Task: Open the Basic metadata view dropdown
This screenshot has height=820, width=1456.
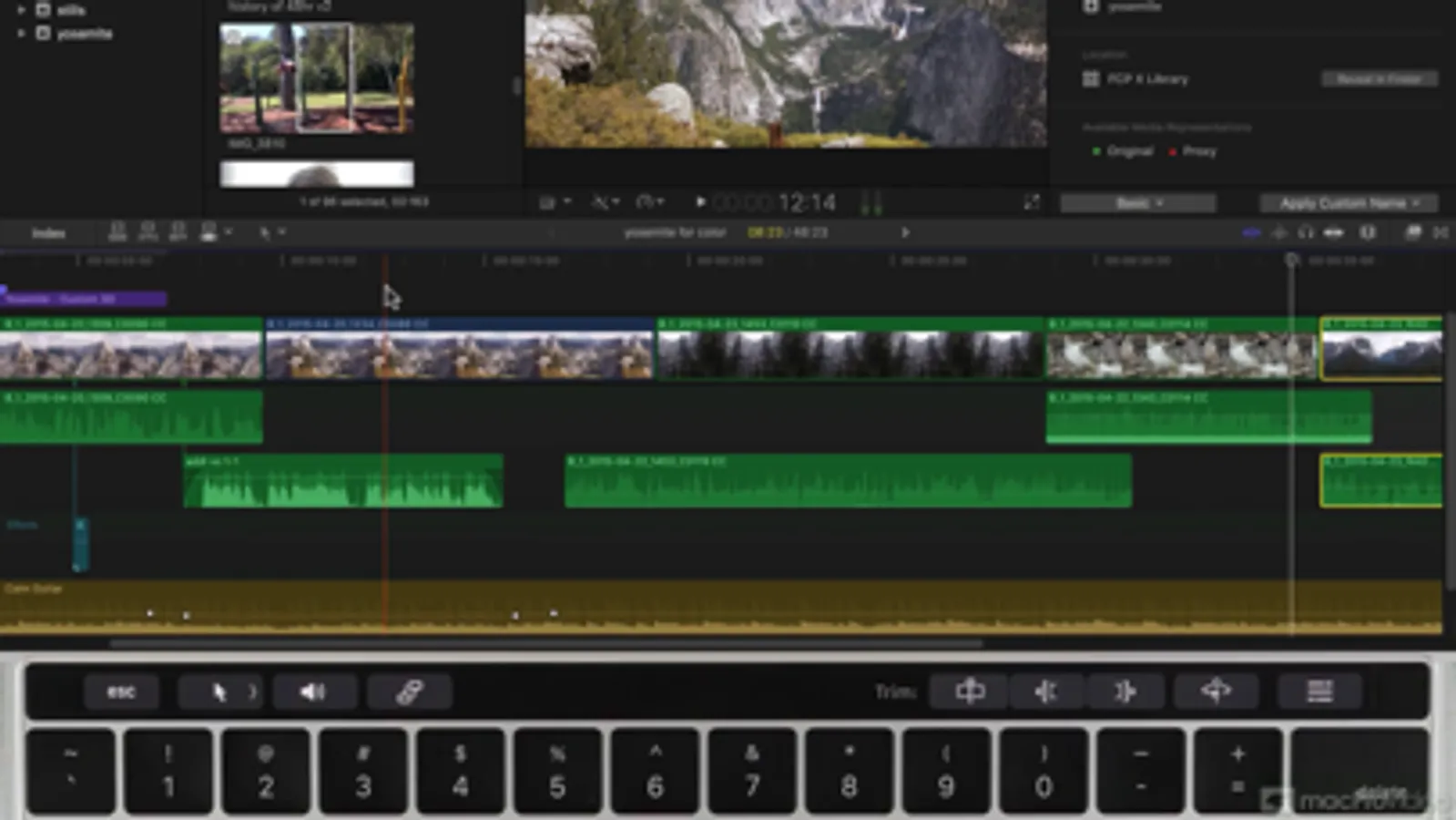Action: pos(1137,202)
